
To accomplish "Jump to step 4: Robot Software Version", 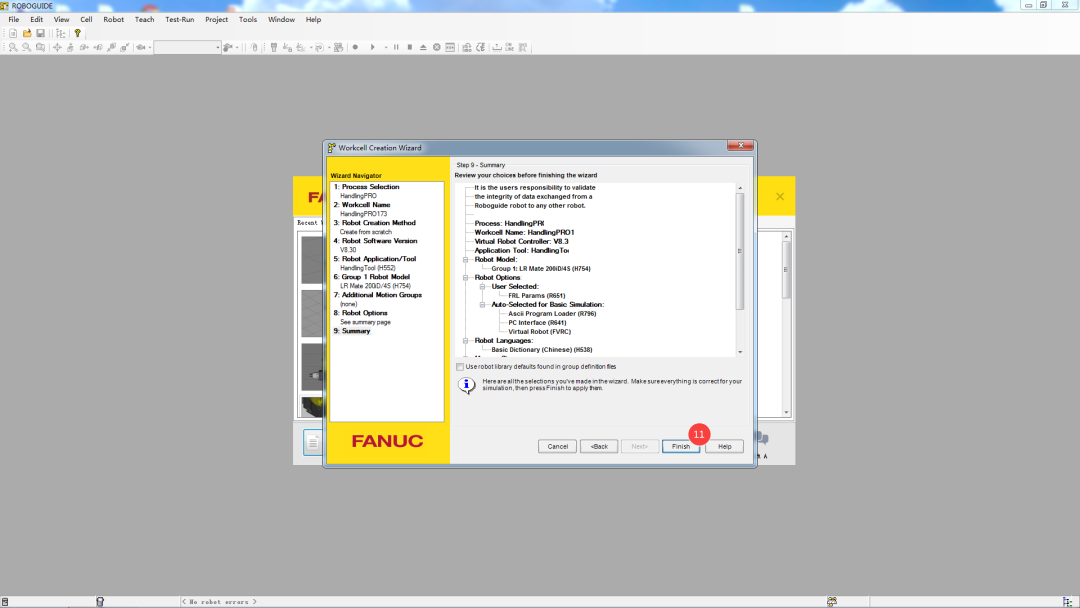I will [x=375, y=241].
